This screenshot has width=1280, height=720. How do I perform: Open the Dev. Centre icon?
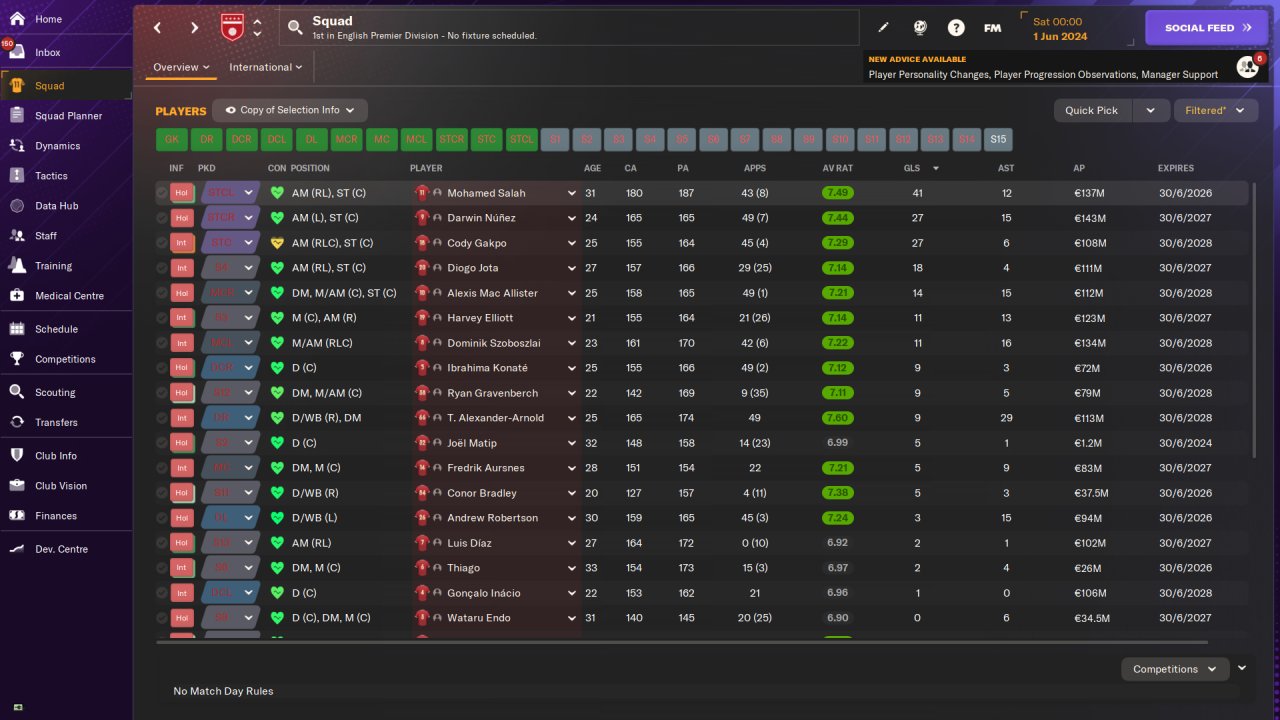pos(17,549)
